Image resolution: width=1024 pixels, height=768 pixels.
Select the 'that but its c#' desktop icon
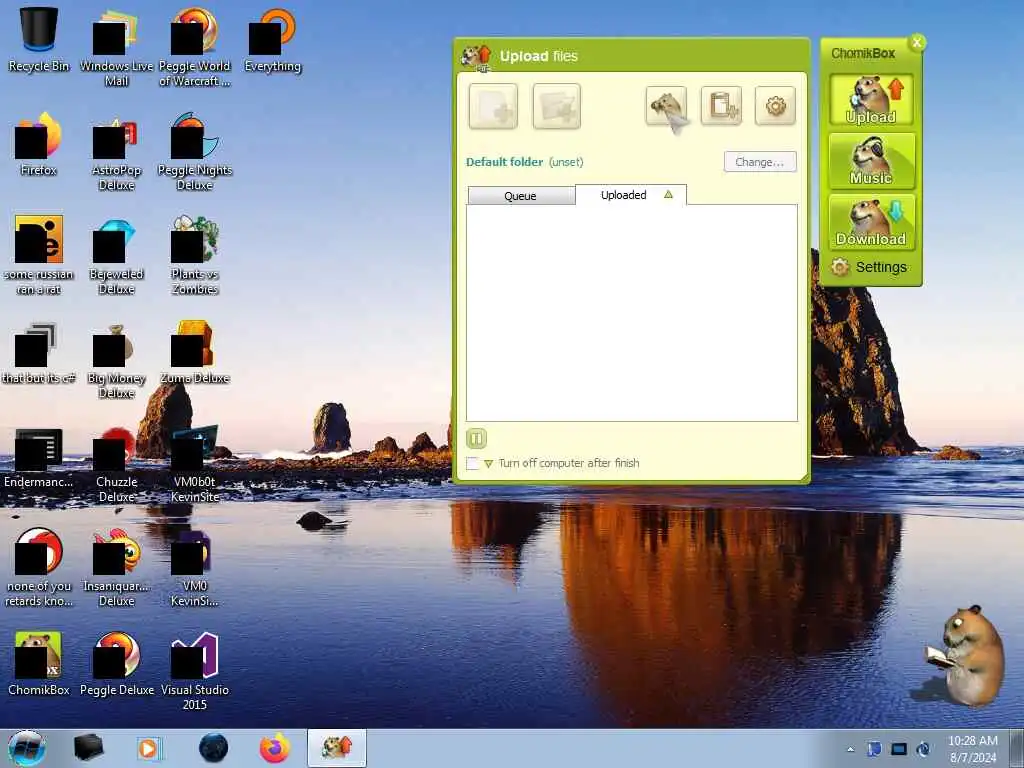(39, 353)
